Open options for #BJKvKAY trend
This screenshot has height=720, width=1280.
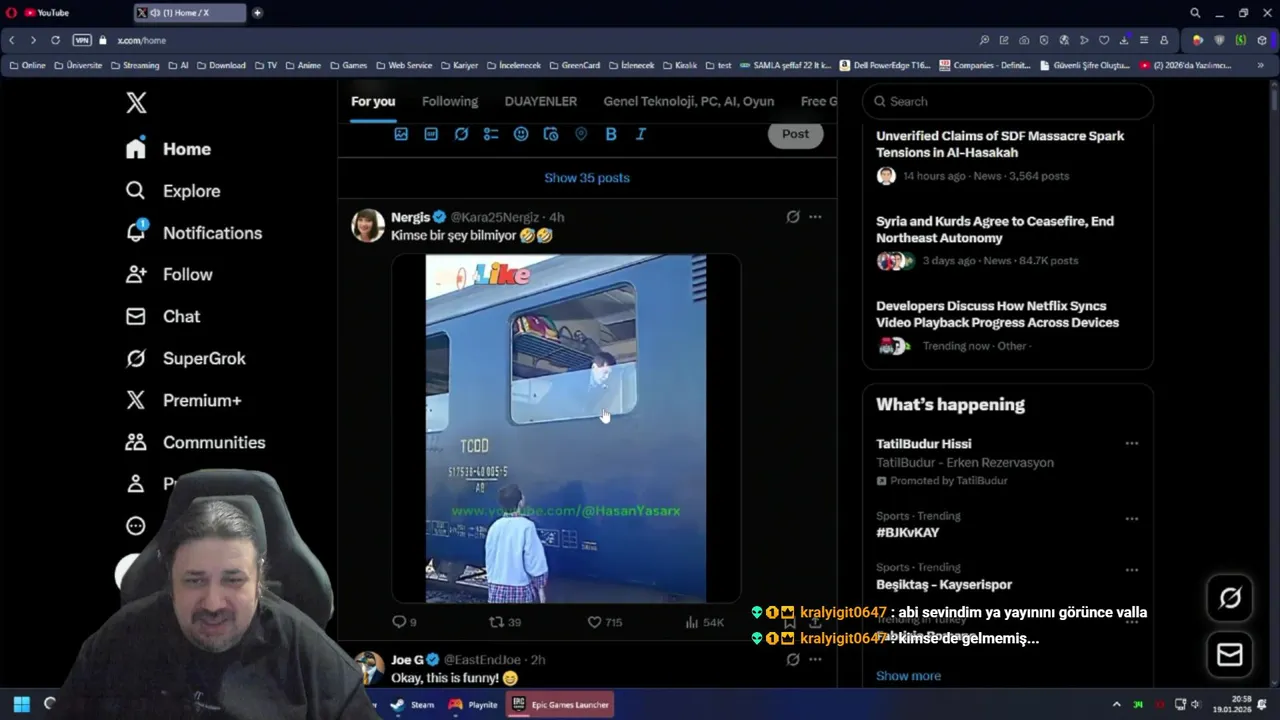pos(1131,519)
